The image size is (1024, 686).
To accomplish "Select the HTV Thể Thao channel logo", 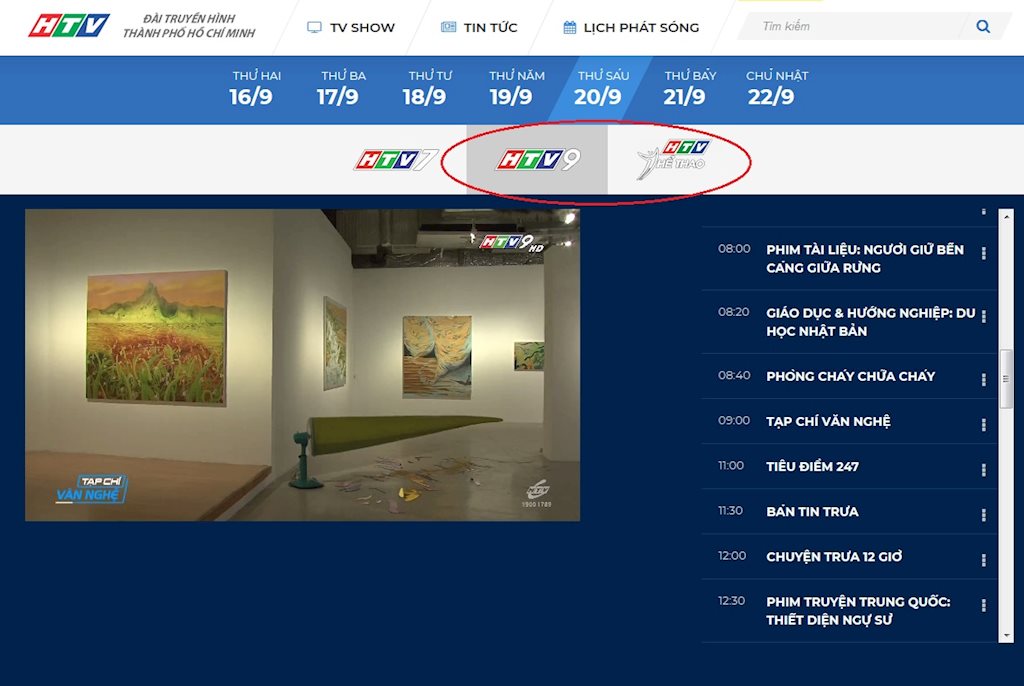I will click(673, 160).
